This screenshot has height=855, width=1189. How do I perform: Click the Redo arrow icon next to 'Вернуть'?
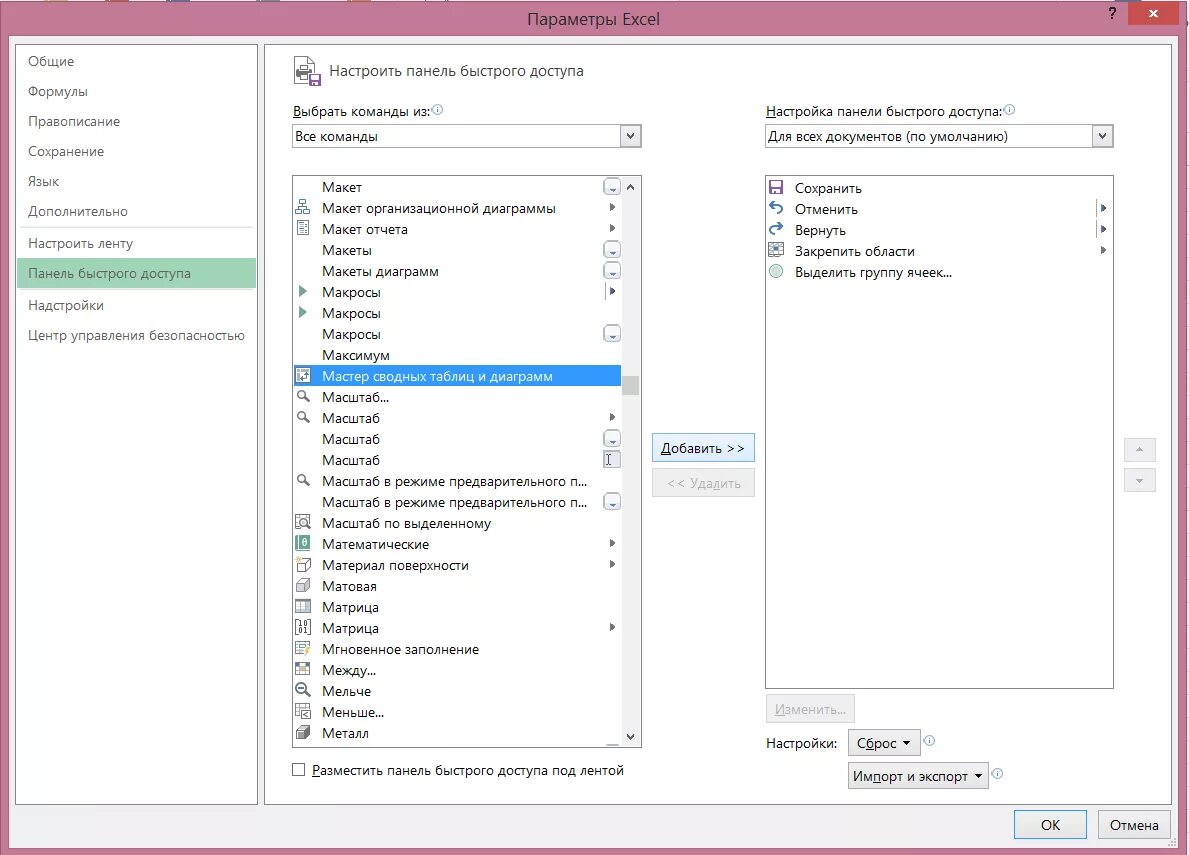(x=776, y=229)
